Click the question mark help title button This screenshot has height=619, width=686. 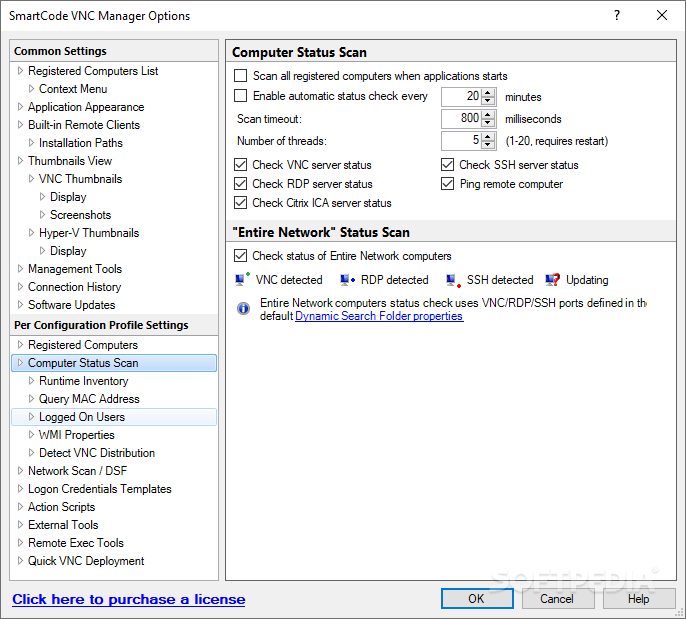616,15
